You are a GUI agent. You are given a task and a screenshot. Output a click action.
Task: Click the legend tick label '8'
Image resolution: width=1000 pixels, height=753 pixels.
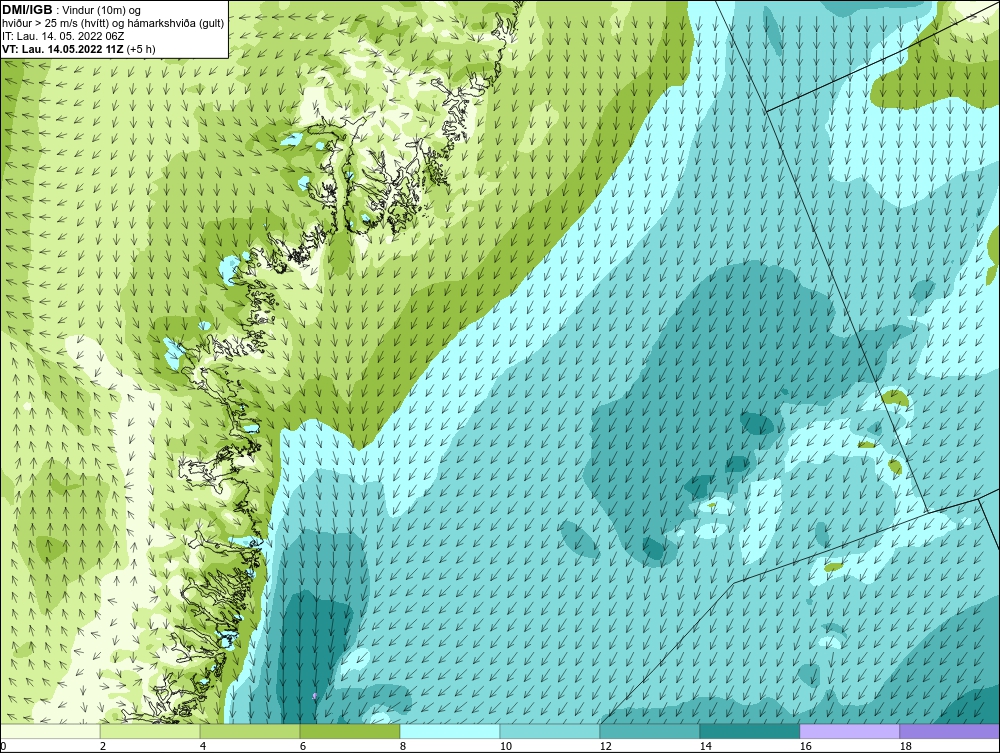coord(403,746)
